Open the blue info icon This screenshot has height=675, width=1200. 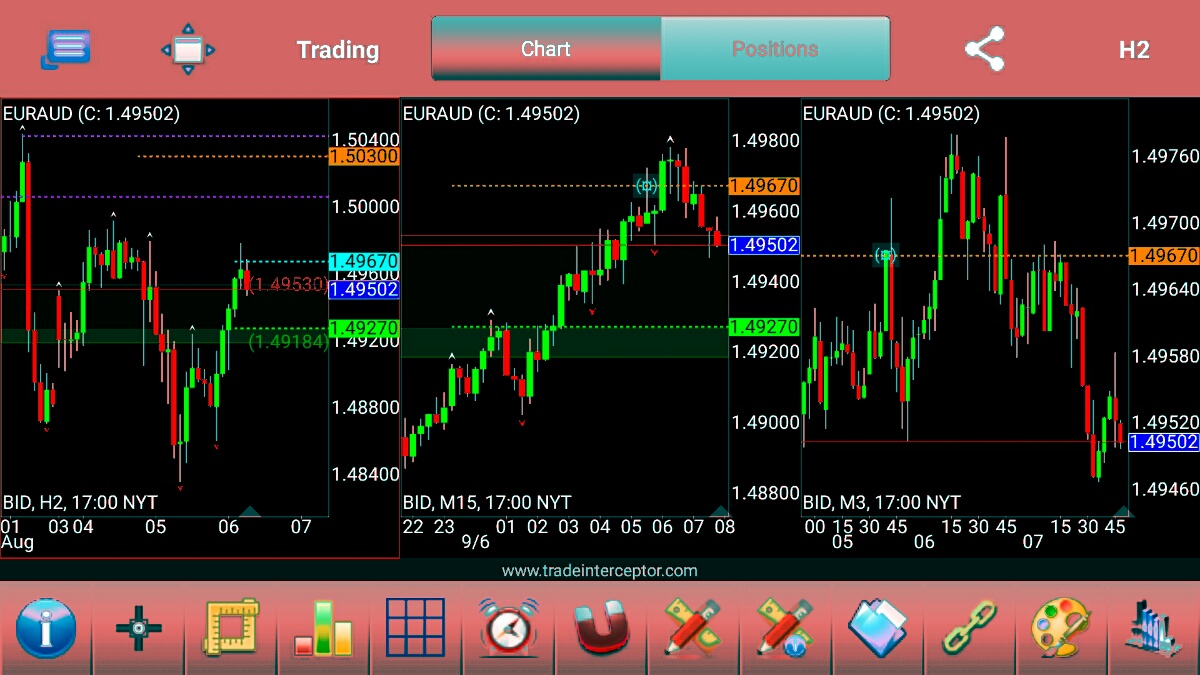(45, 628)
